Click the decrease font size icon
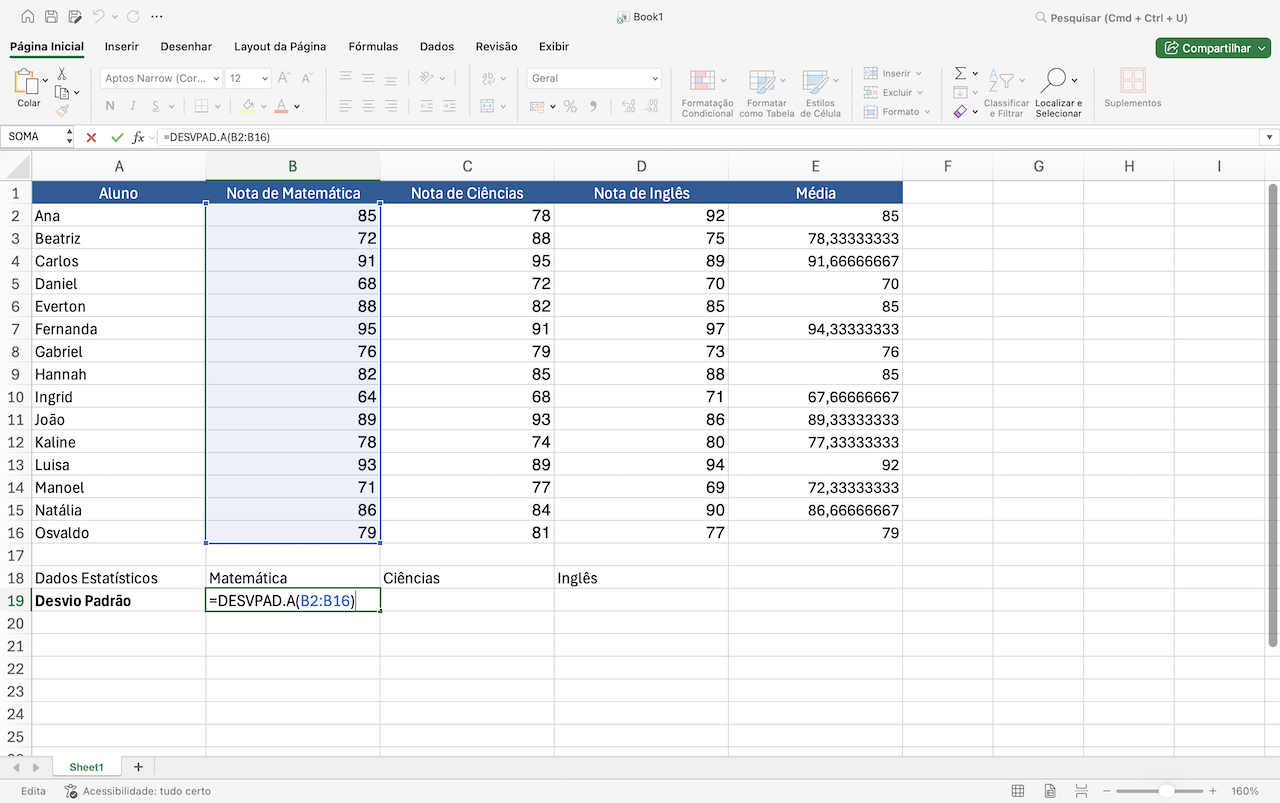 [x=307, y=78]
